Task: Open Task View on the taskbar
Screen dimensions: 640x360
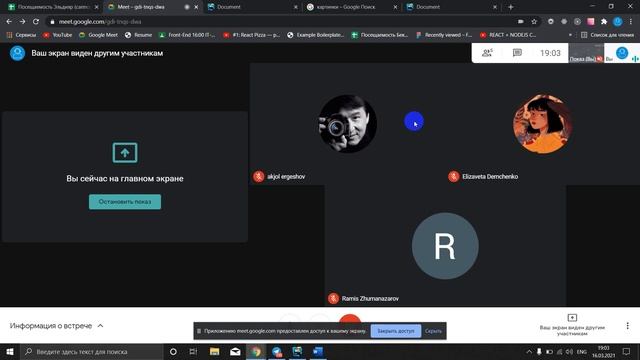Action: (x=193, y=351)
